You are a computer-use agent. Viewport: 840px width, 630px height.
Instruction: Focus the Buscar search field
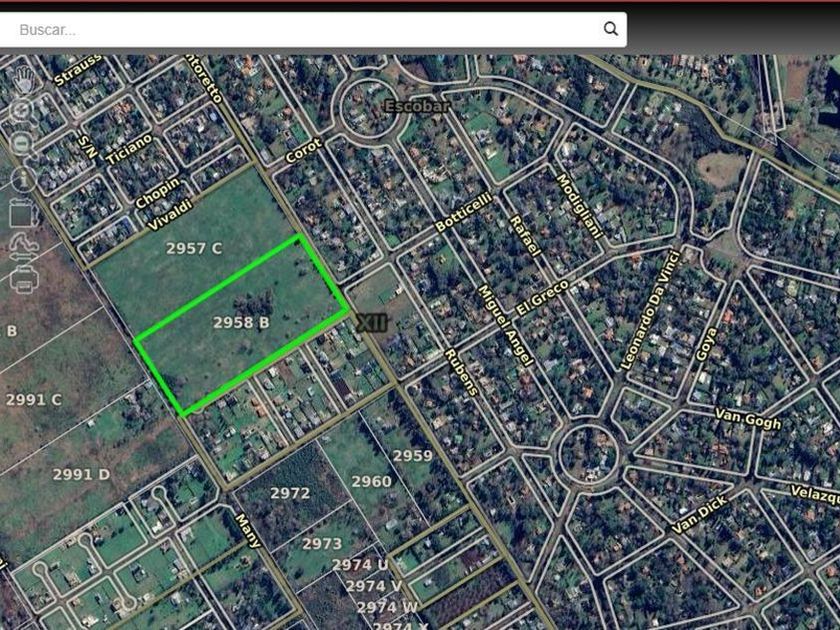tap(309, 29)
